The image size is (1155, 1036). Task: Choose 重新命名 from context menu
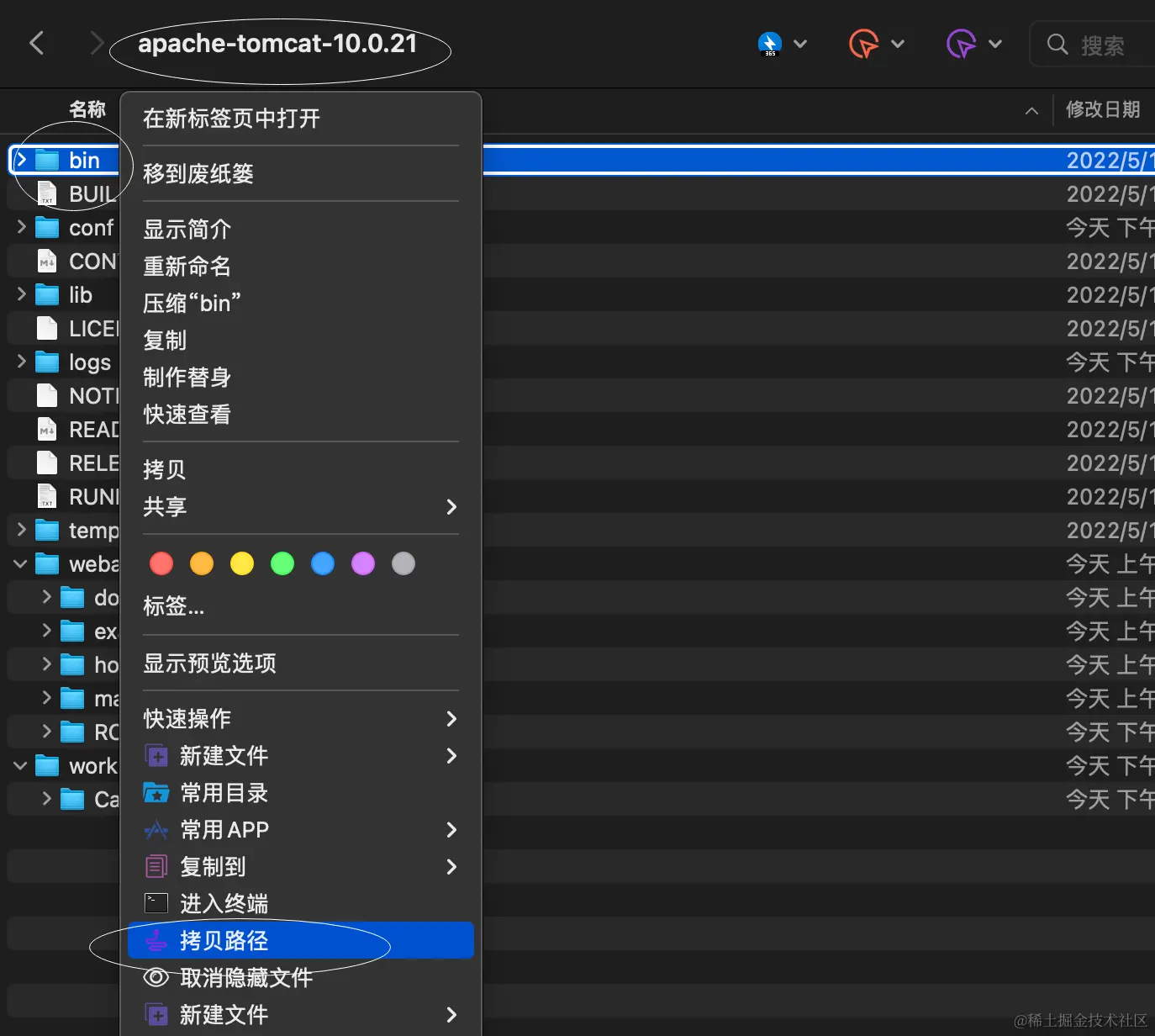click(301, 267)
